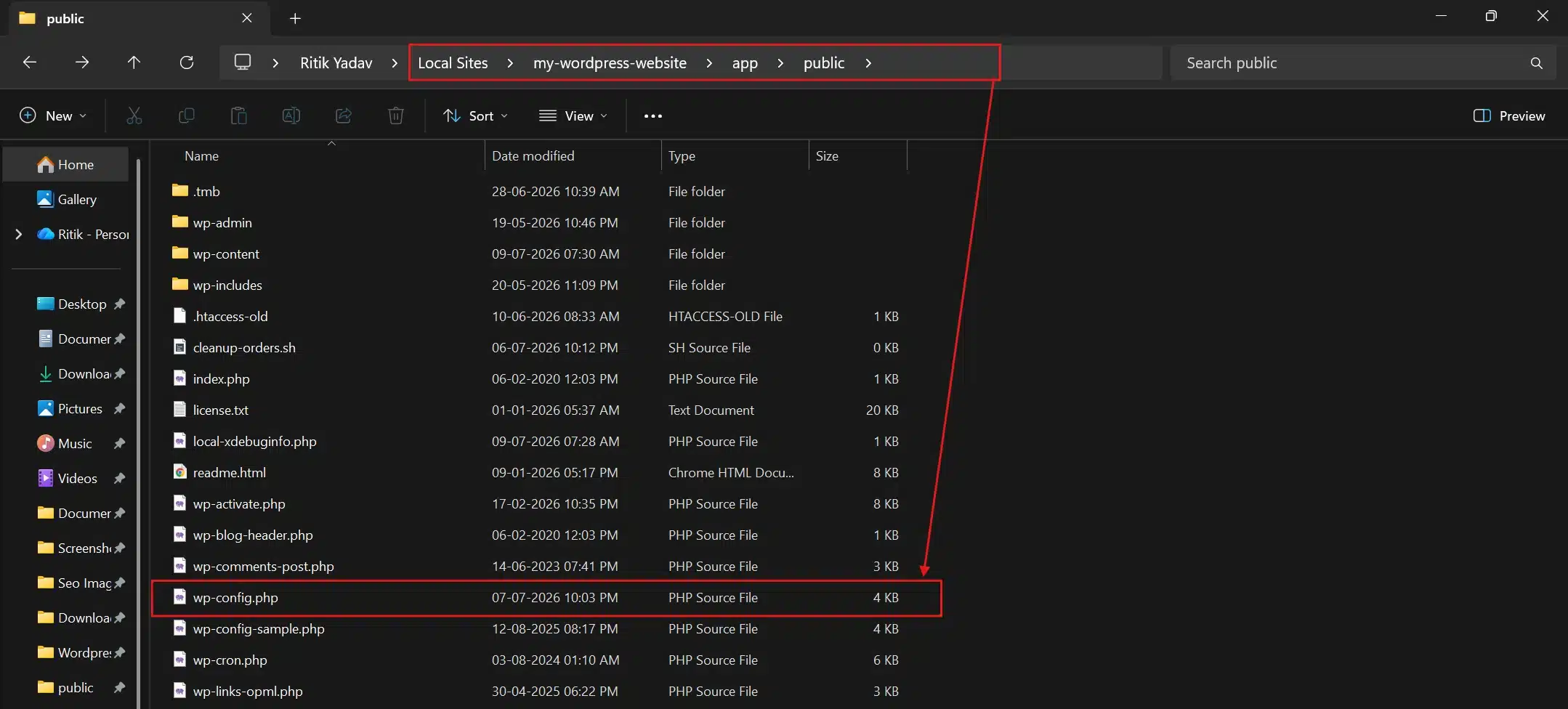Open pinned public folder in sidebar
This screenshot has width=1568, height=709.
pyautogui.click(x=65, y=687)
